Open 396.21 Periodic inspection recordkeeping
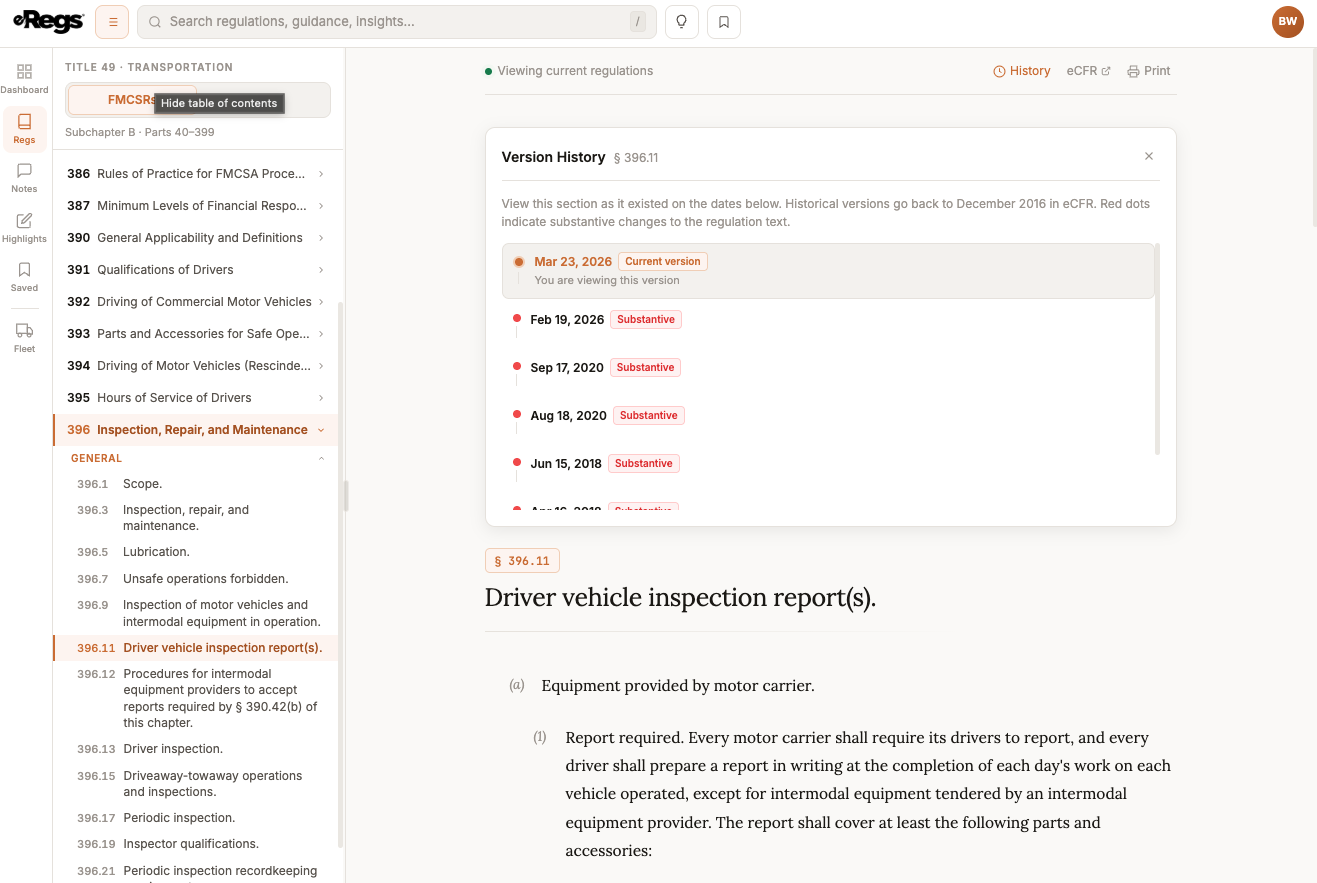 196,871
